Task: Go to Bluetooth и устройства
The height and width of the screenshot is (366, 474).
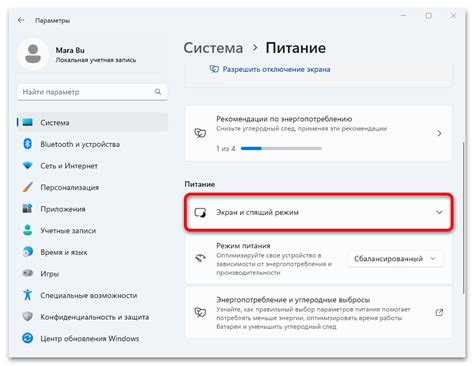Action: [x=92, y=144]
